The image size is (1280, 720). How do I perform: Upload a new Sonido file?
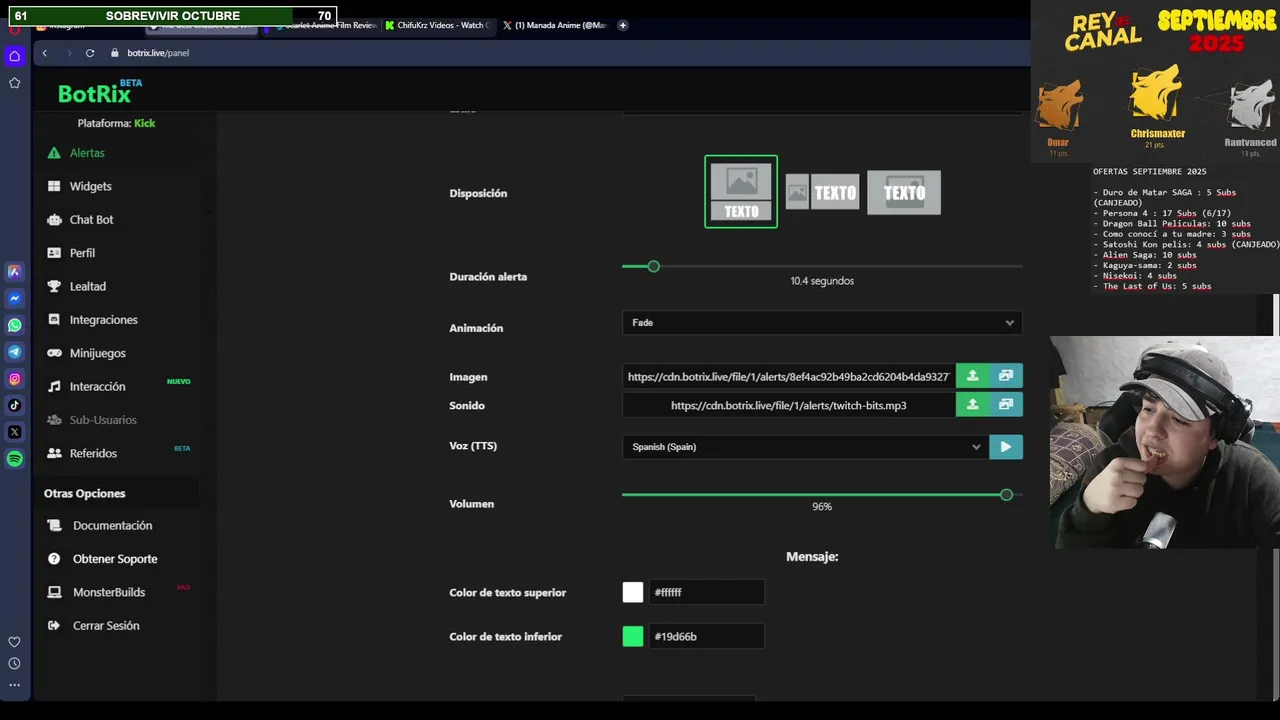coord(972,405)
